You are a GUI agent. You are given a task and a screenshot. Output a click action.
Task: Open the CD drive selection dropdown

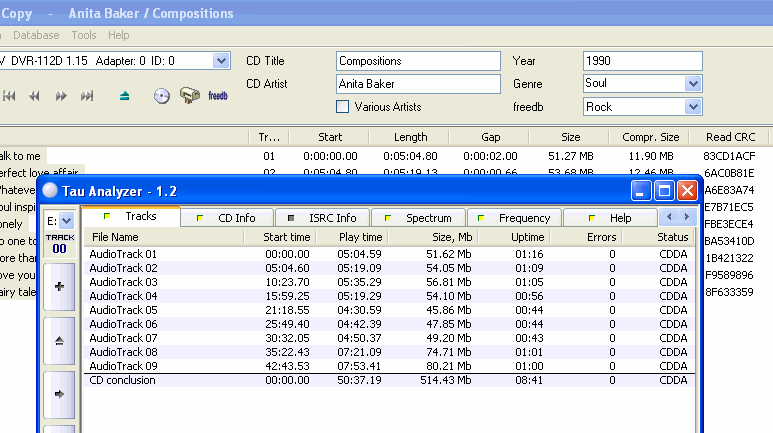(x=221, y=61)
